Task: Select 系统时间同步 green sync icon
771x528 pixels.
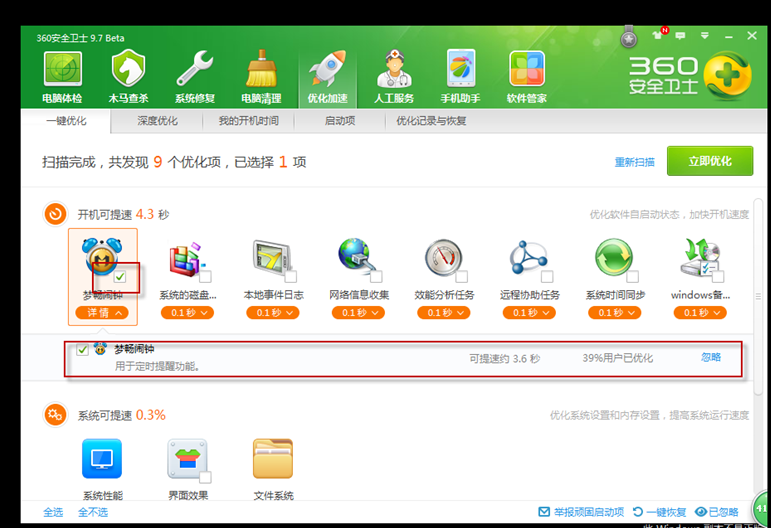Action: click(x=614, y=257)
